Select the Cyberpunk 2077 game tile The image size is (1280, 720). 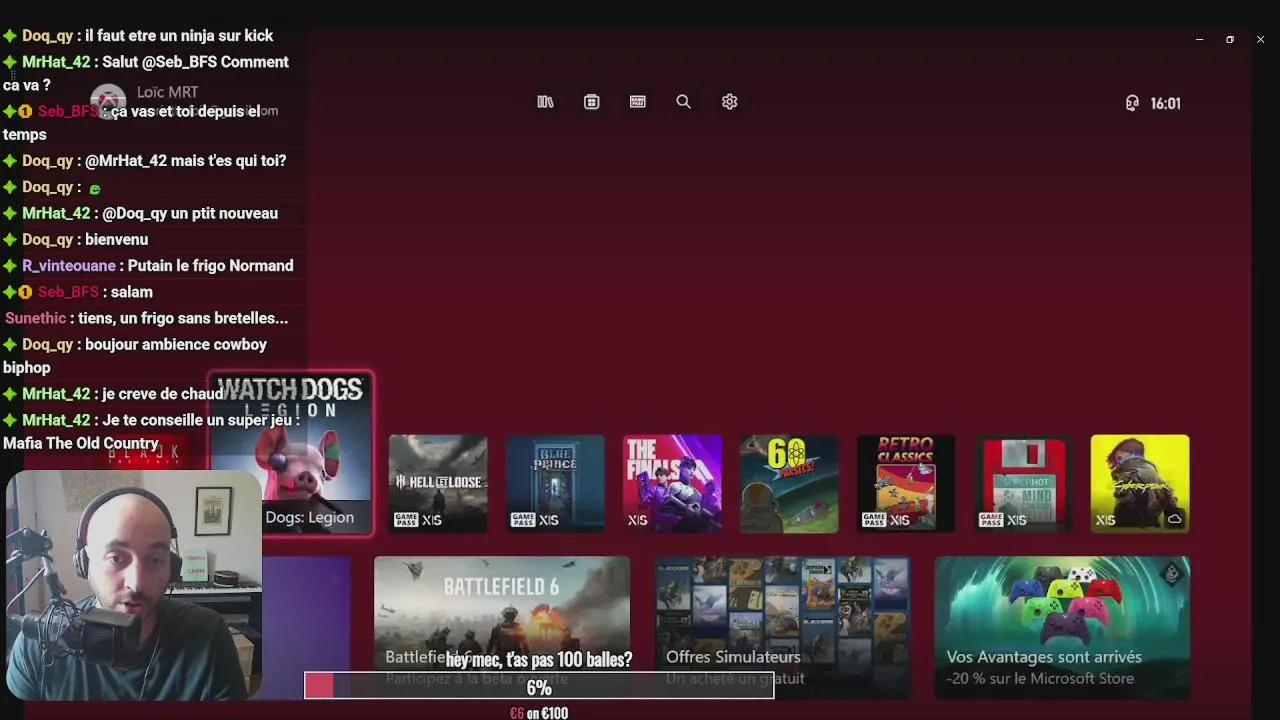click(1140, 483)
